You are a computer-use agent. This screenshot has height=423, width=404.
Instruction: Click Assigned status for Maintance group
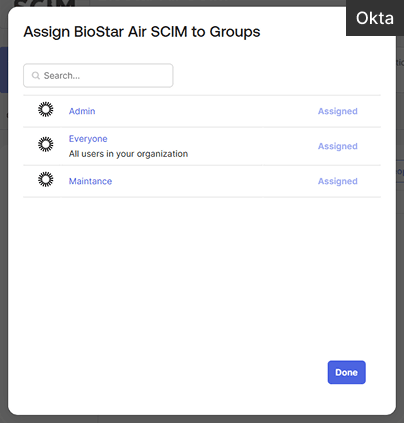coord(338,181)
